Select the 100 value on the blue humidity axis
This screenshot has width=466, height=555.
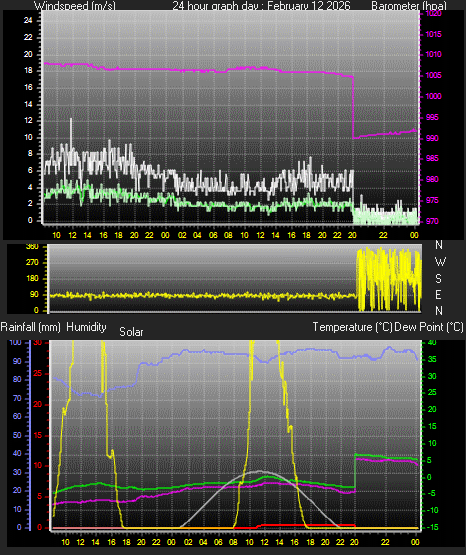click(x=16, y=343)
